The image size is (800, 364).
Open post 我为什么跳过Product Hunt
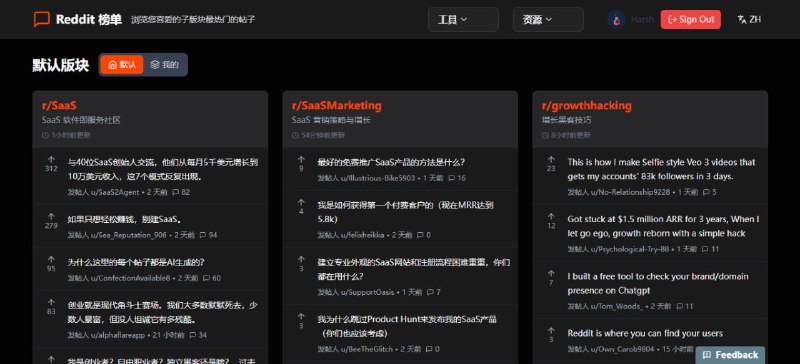tap(407, 326)
